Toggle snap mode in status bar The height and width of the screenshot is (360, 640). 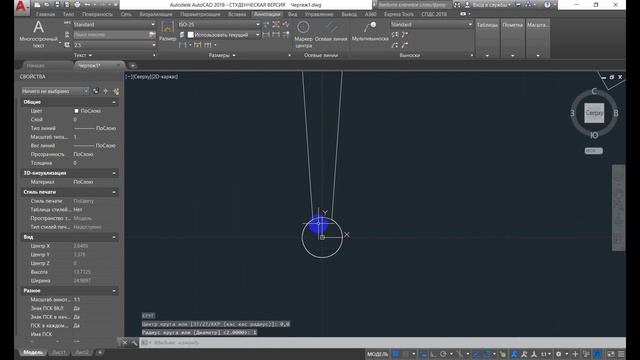point(405,354)
